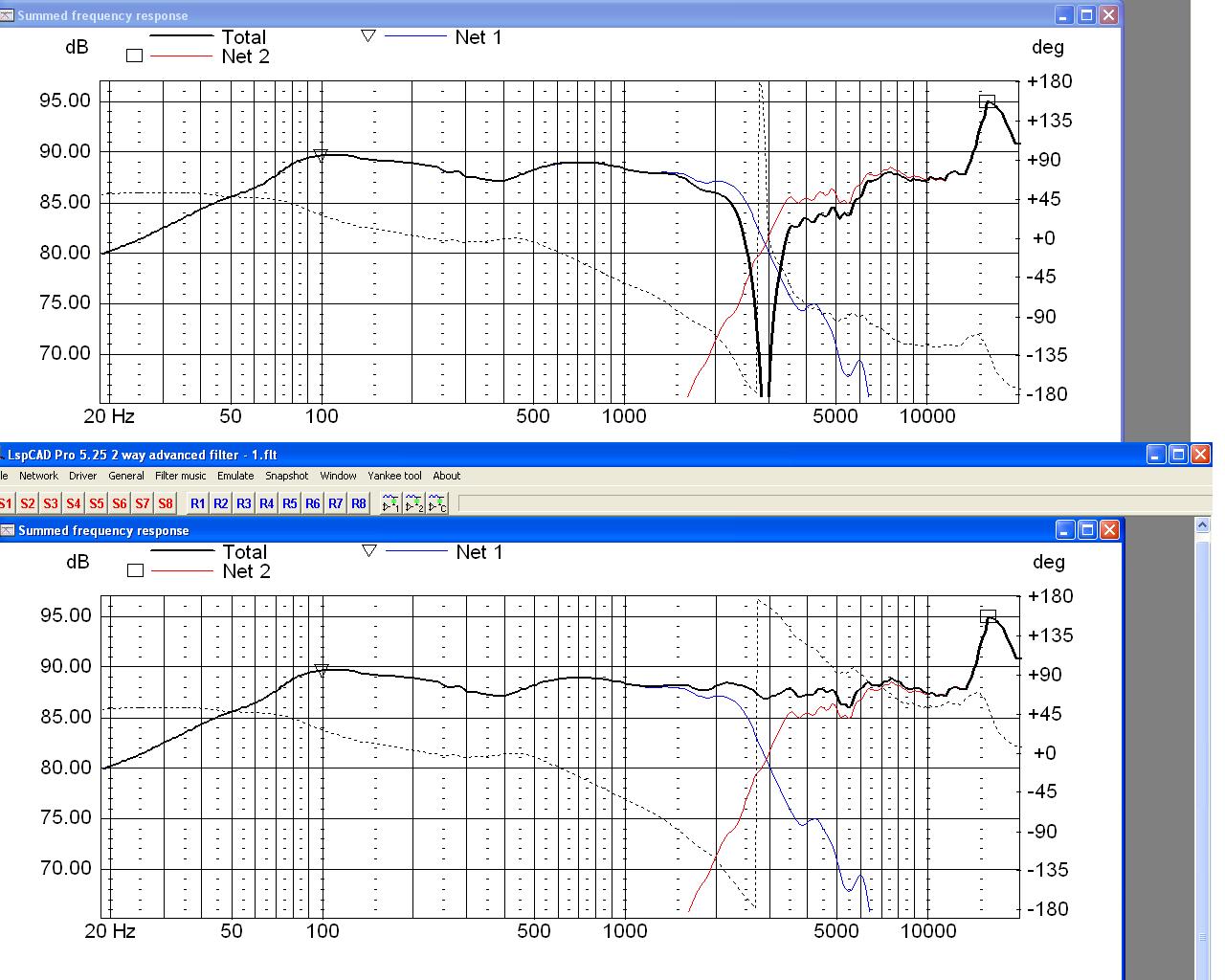1225x980 pixels.
Task: Open the Filter music menu
Action: point(181,476)
